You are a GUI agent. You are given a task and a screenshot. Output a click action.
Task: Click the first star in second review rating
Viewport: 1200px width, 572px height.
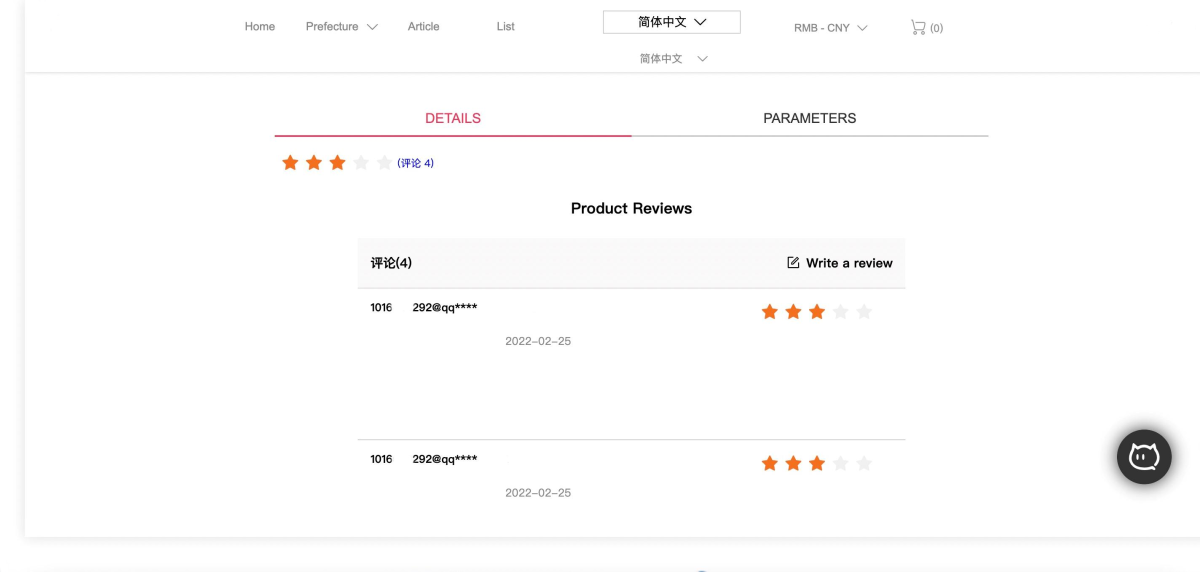click(x=770, y=463)
